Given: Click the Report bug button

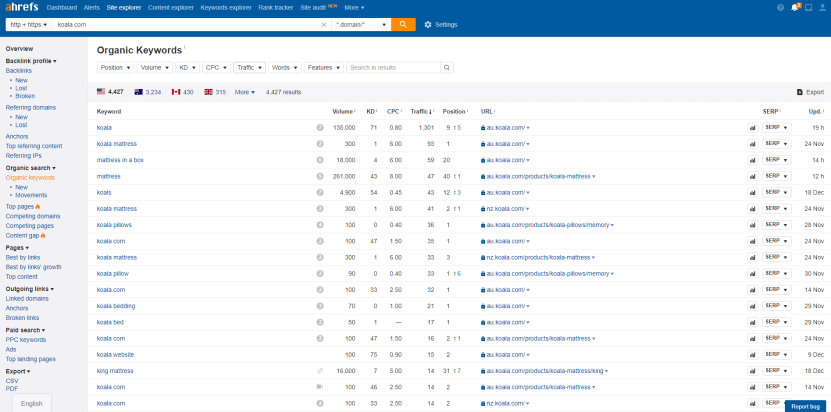Looking at the screenshot, I should (x=805, y=406).
